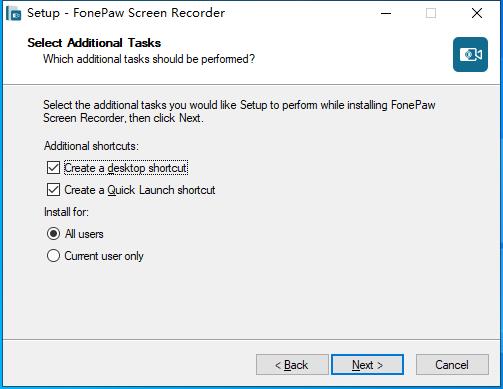Screen dimensions: 503x389
Task: Click the FonePaw camera logo icon
Action: 470,54
